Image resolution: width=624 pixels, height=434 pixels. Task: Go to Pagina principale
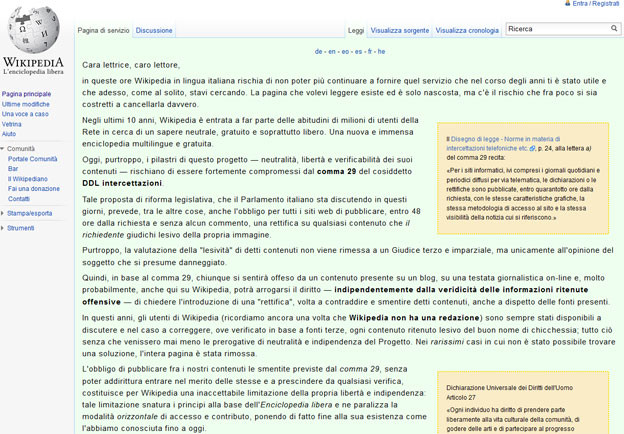tap(26, 94)
